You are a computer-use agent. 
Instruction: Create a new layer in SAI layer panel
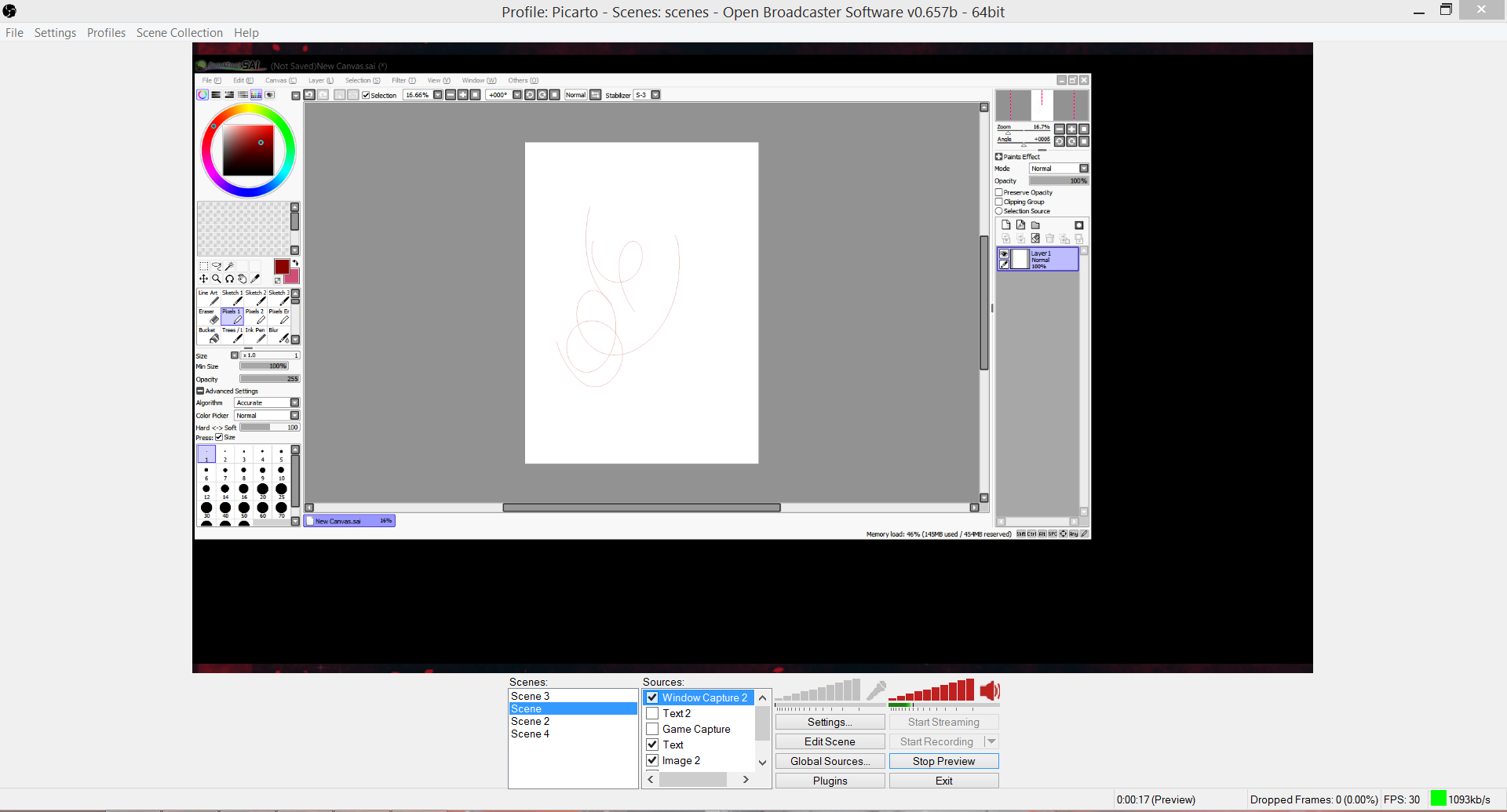(1005, 225)
